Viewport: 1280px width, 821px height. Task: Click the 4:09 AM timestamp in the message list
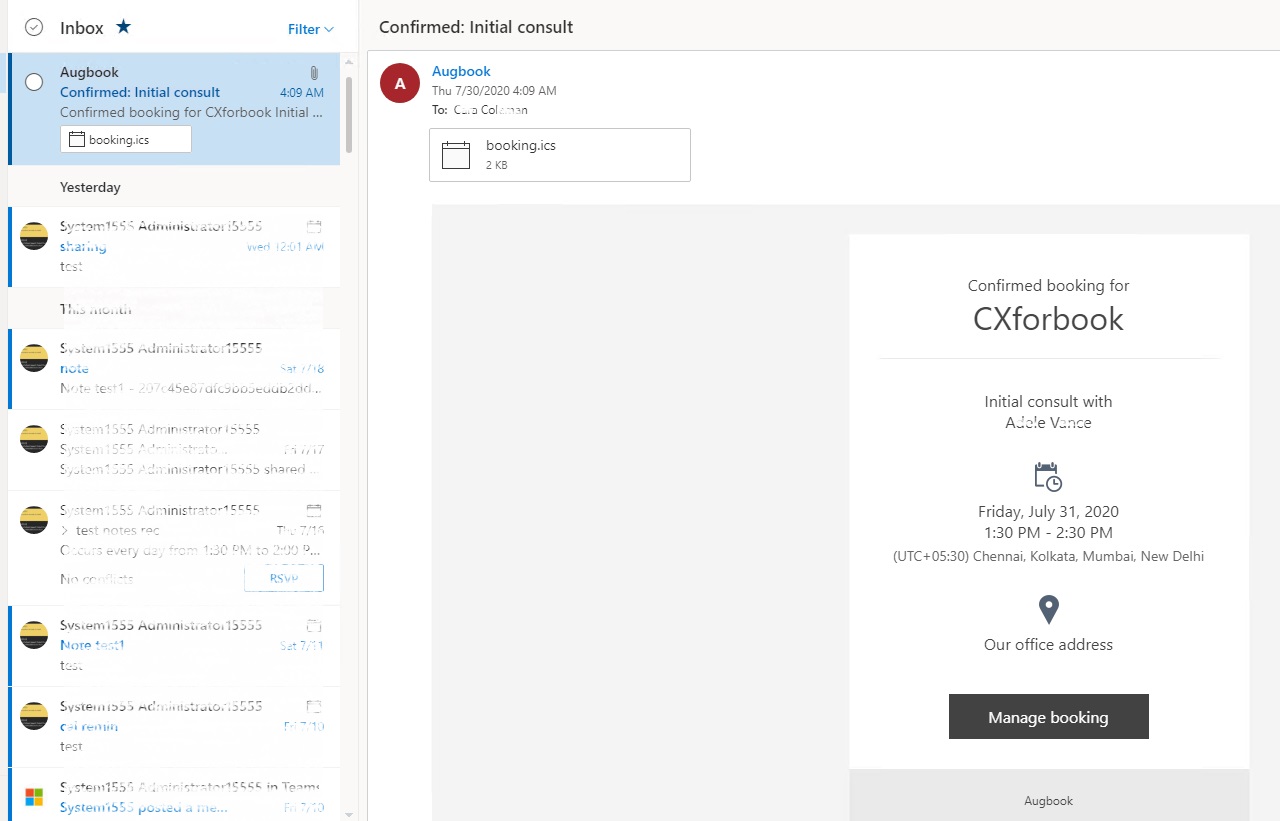click(302, 93)
